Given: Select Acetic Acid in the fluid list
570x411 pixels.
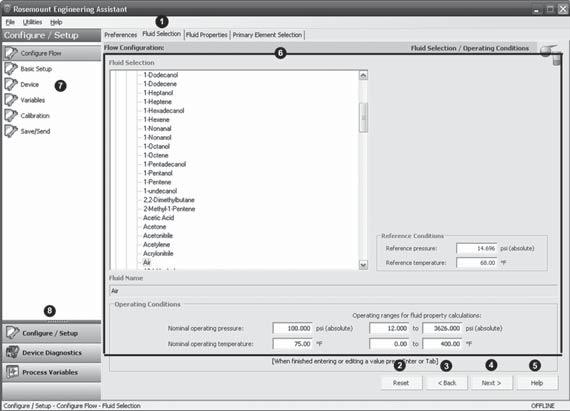Looking at the screenshot, I should [x=158, y=218].
